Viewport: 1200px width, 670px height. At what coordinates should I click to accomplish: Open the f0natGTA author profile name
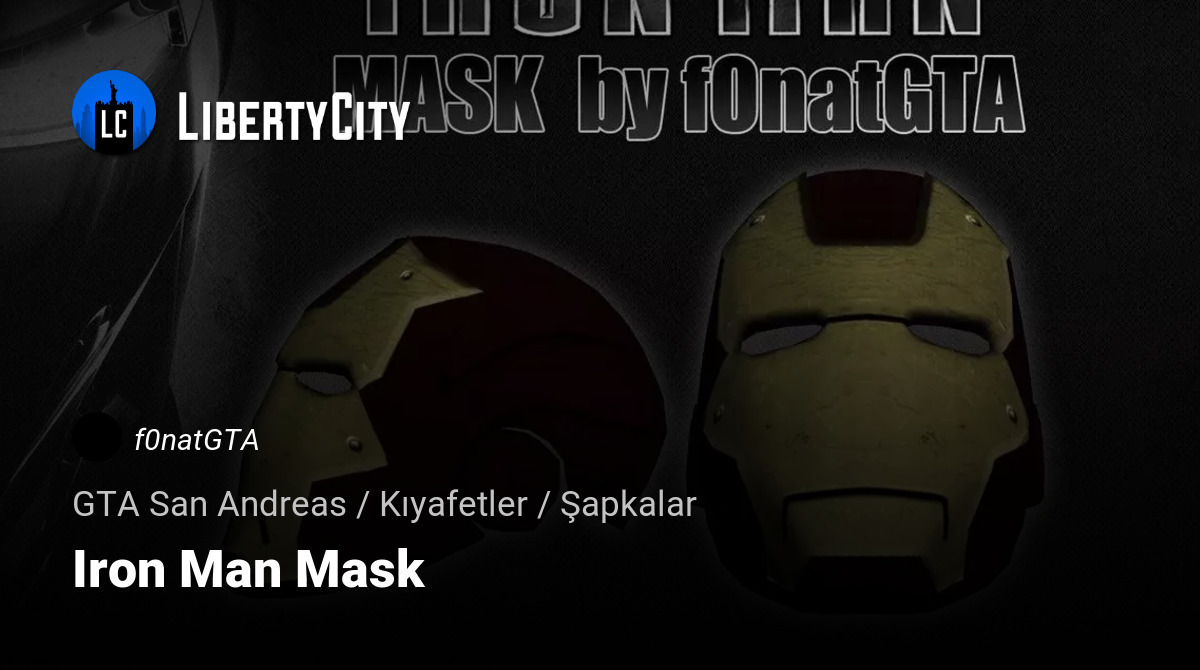point(197,439)
